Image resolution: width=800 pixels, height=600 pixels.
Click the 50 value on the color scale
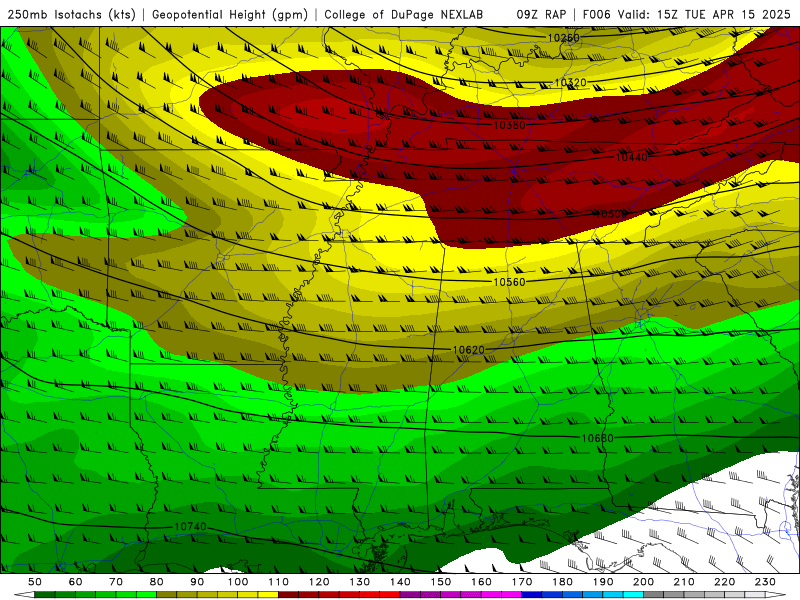click(x=35, y=582)
